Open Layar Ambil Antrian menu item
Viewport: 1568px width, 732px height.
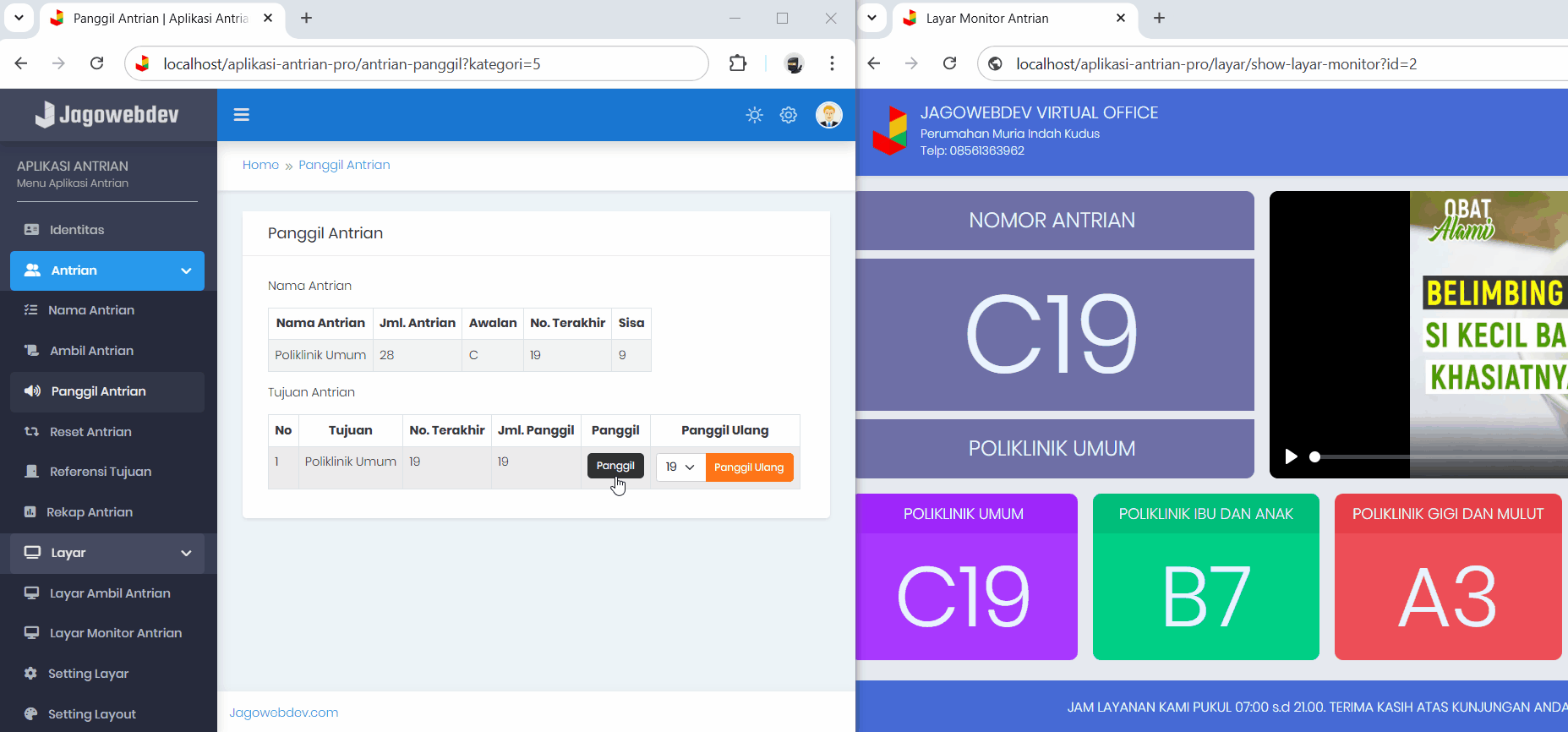point(107,593)
